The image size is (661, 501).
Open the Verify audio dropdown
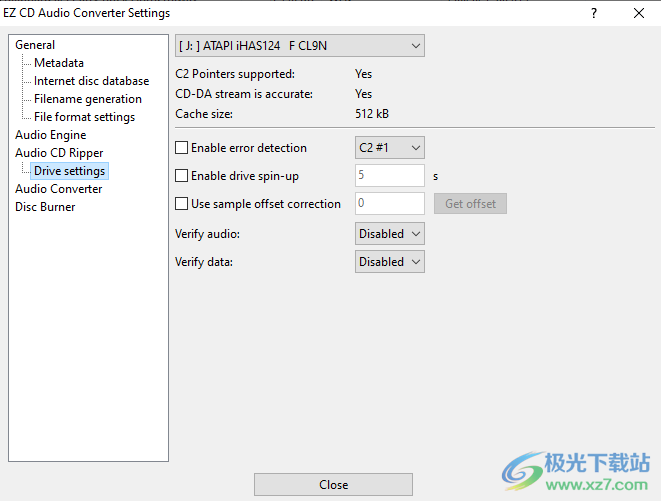click(390, 234)
